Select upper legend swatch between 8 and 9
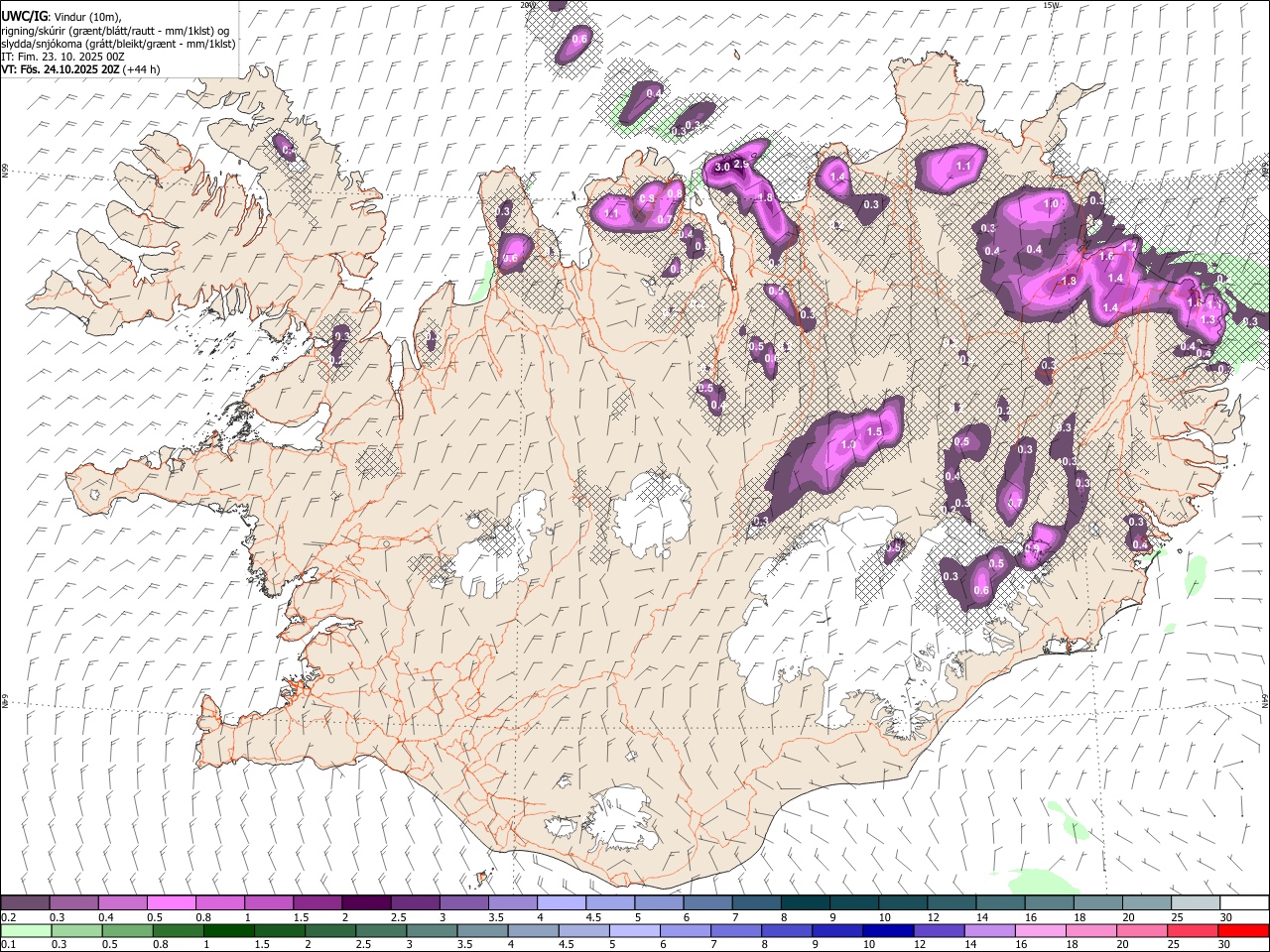The height and width of the screenshot is (952, 1270). point(806,902)
